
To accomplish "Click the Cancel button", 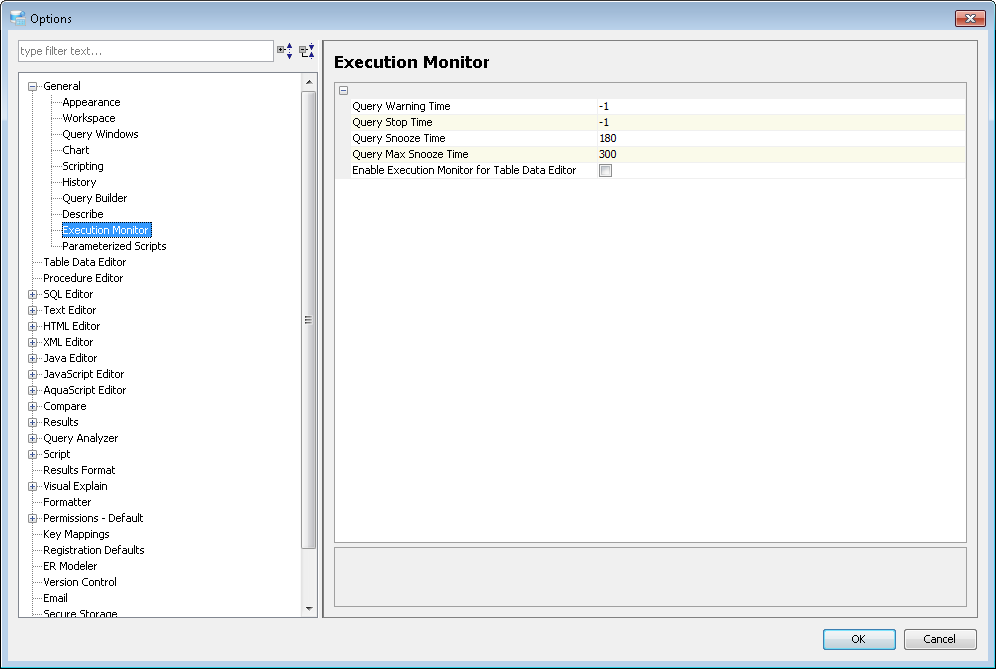I will pos(939,639).
